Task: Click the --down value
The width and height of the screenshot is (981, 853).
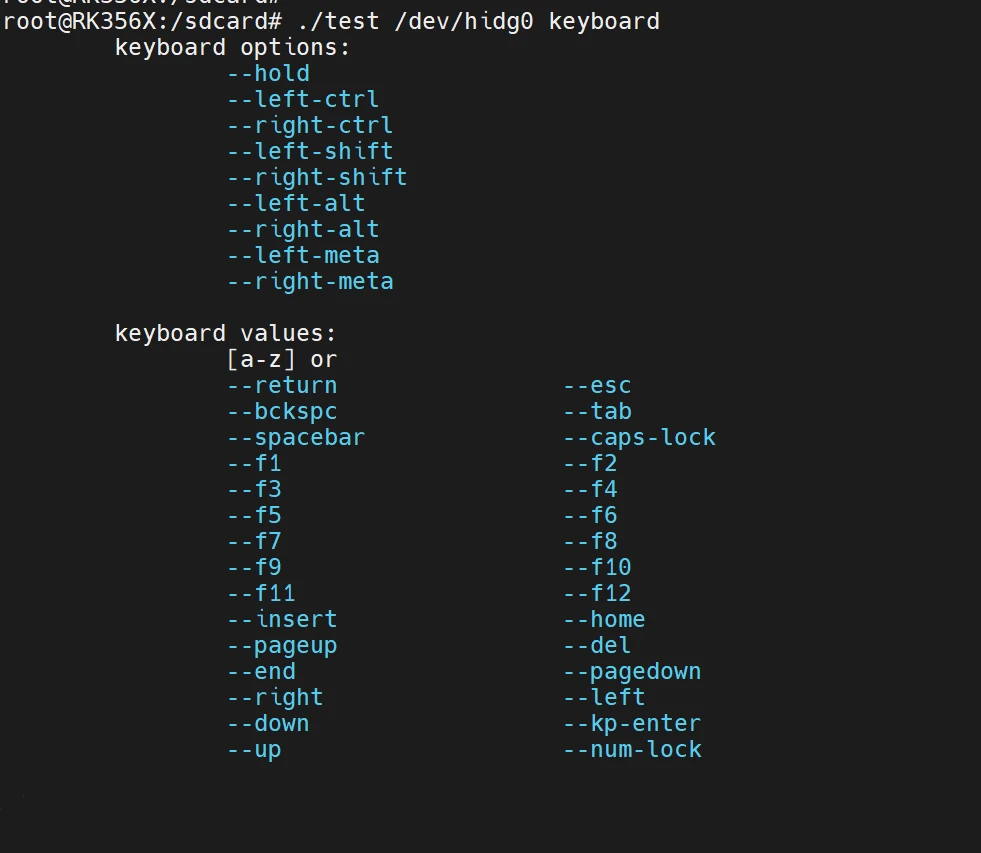Action: 268,723
